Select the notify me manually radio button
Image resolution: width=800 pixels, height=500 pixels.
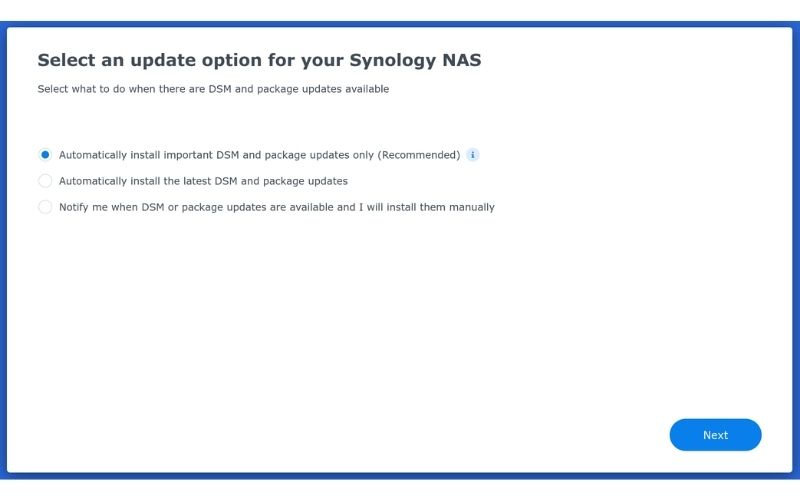45,207
